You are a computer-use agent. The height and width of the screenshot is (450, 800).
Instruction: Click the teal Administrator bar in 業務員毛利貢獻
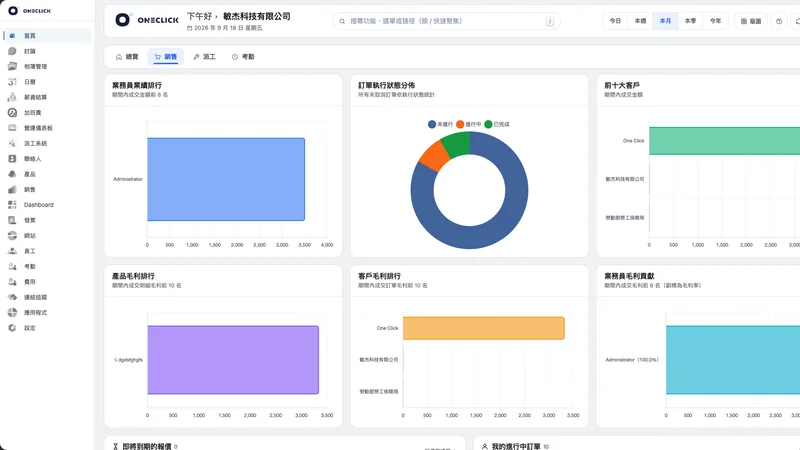pyautogui.click(x=733, y=360)
